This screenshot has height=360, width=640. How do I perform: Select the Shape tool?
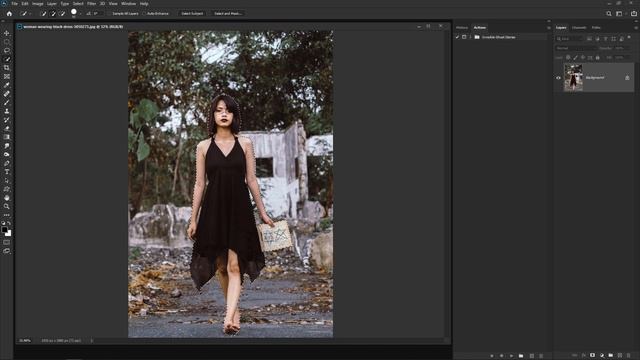point(7,189)
